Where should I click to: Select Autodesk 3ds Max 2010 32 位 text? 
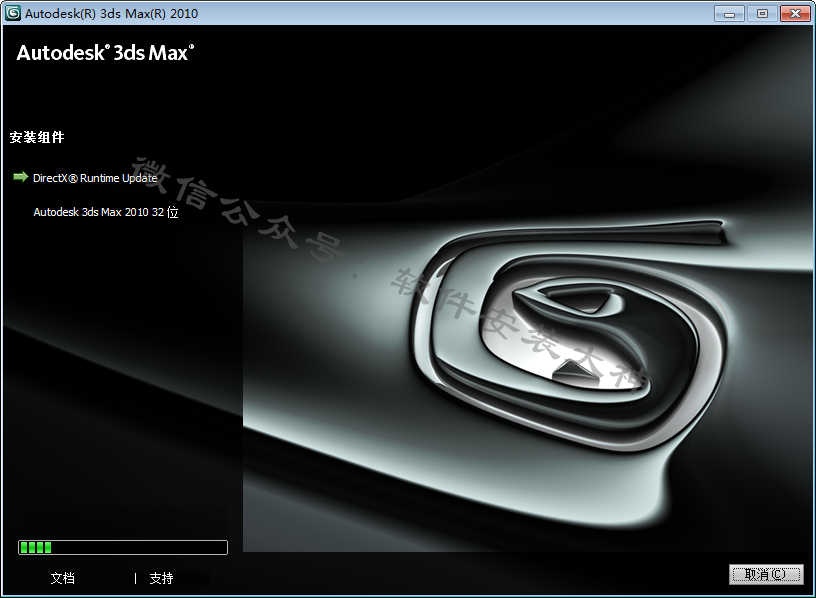(x=106, y=212)
